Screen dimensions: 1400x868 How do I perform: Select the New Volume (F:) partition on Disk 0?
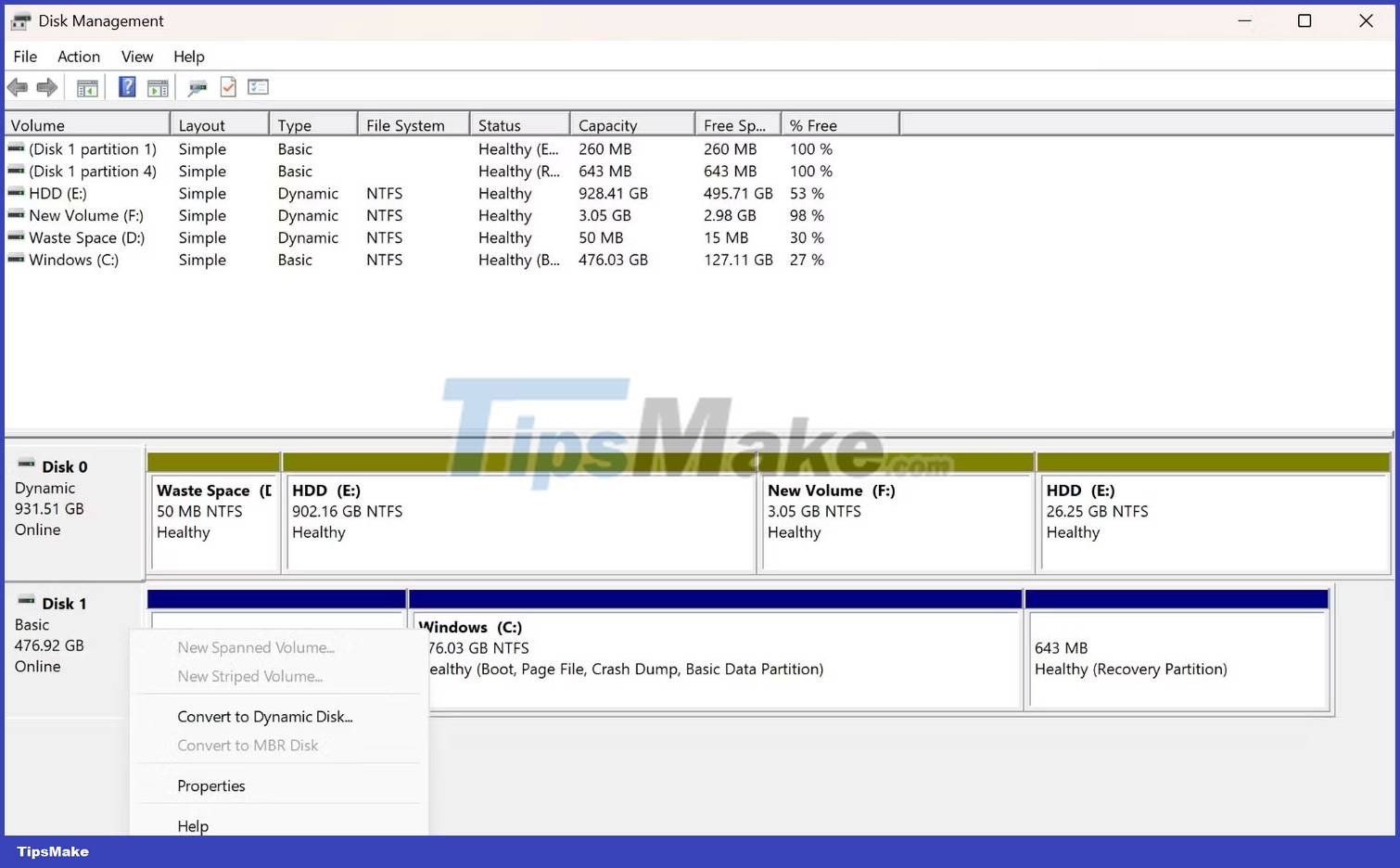(895, 519)
